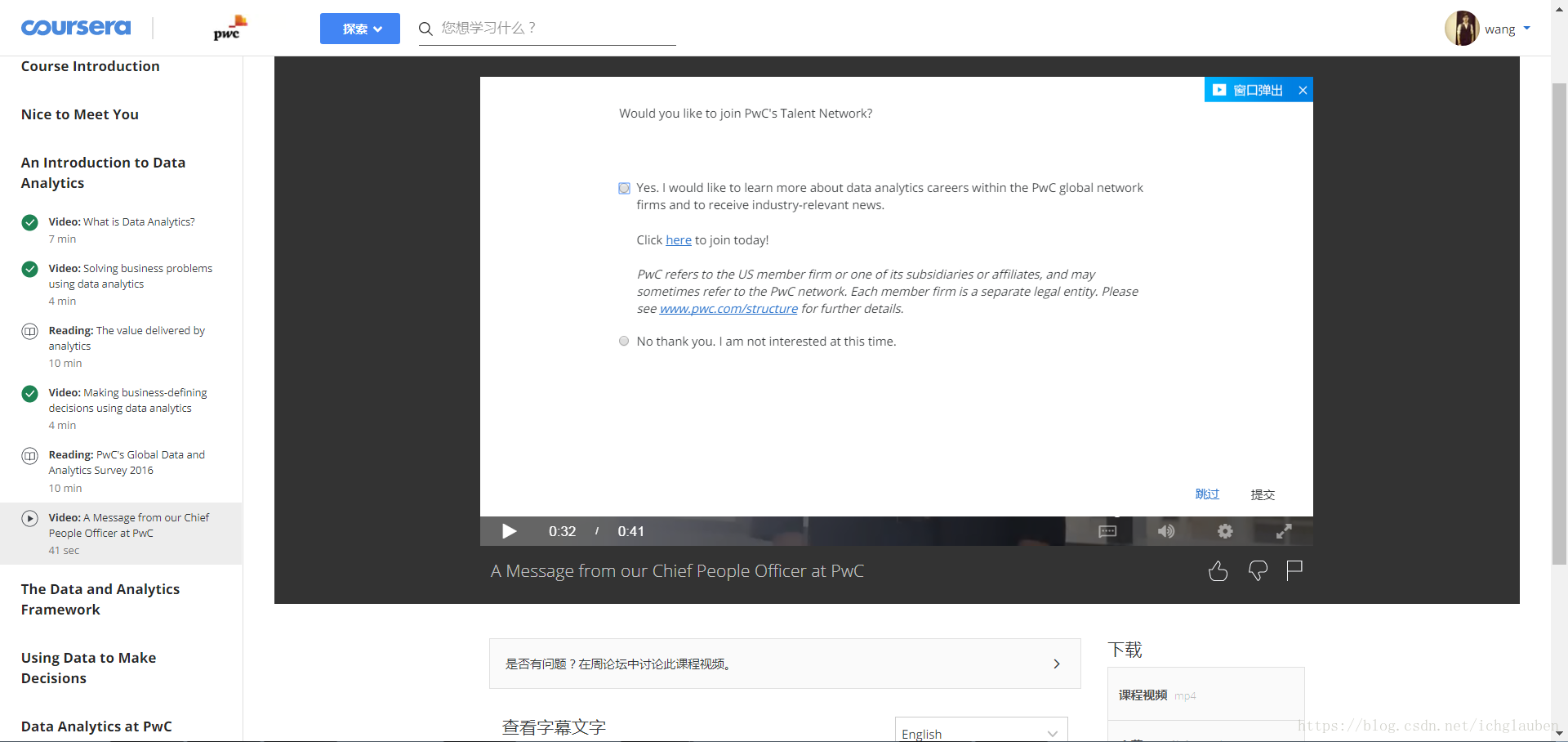This screenshot has height=742, width=1568.
Task: Open Video: What is Data Analytics?
Action: coord(122,221)
